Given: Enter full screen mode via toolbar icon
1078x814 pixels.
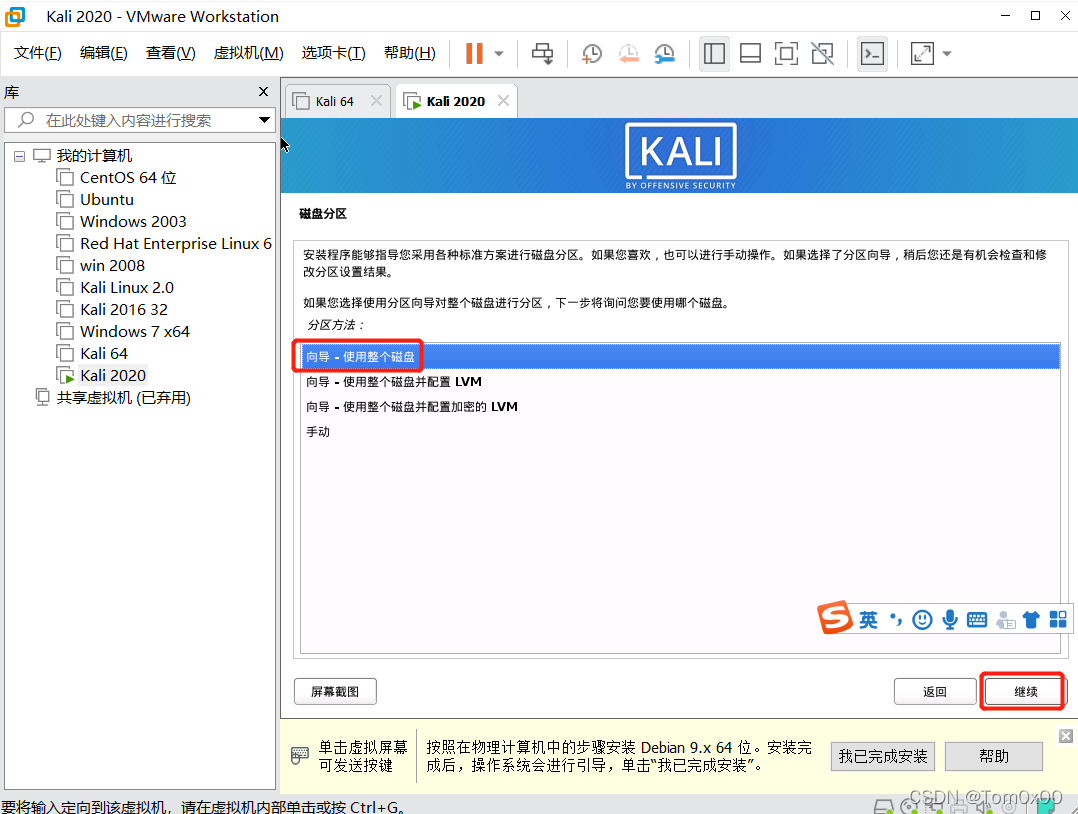Looking at the screenshot, I should pyautogui.click(x=786, y=54).
